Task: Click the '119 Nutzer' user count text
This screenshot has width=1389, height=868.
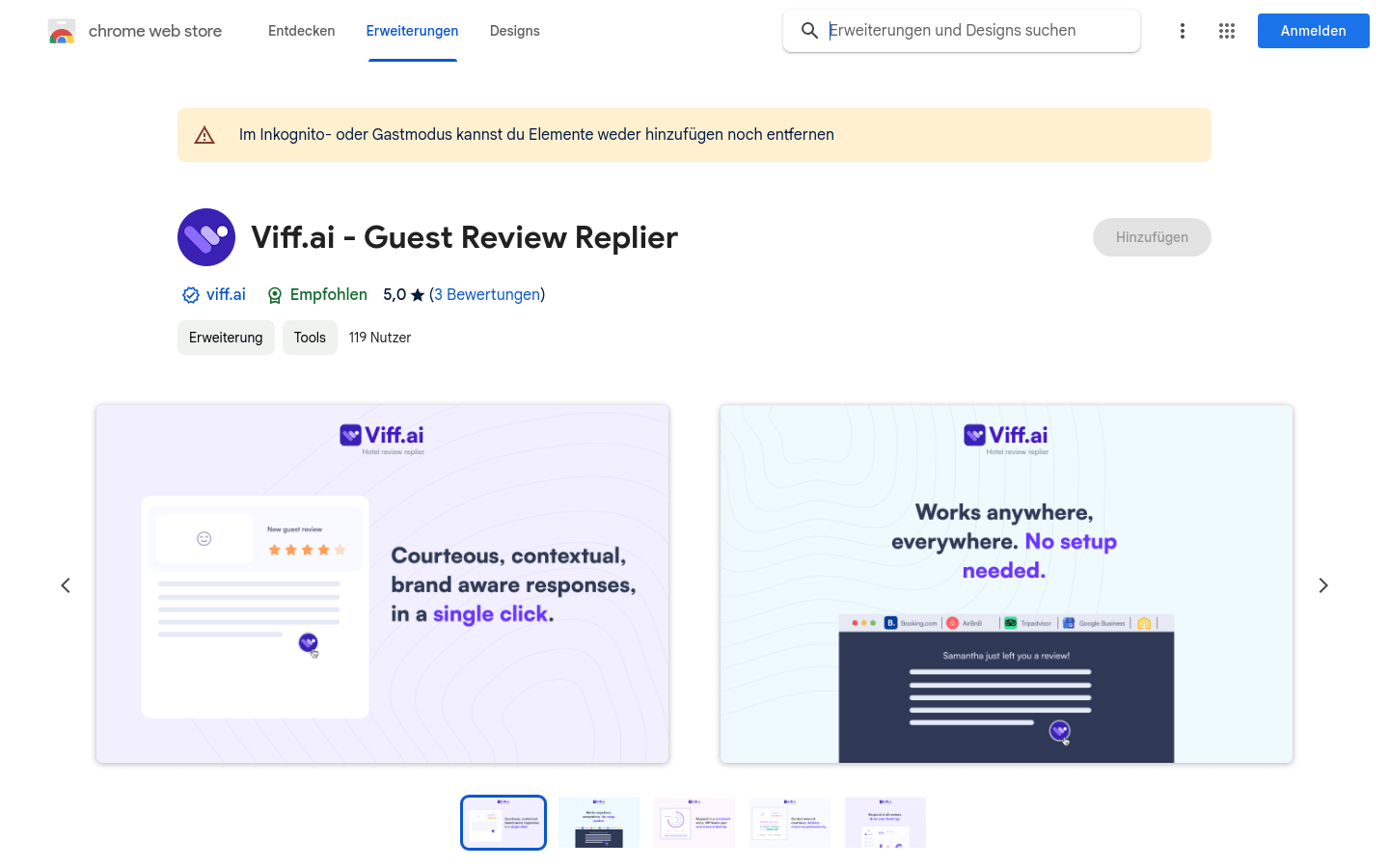Action: coord(380,338)
